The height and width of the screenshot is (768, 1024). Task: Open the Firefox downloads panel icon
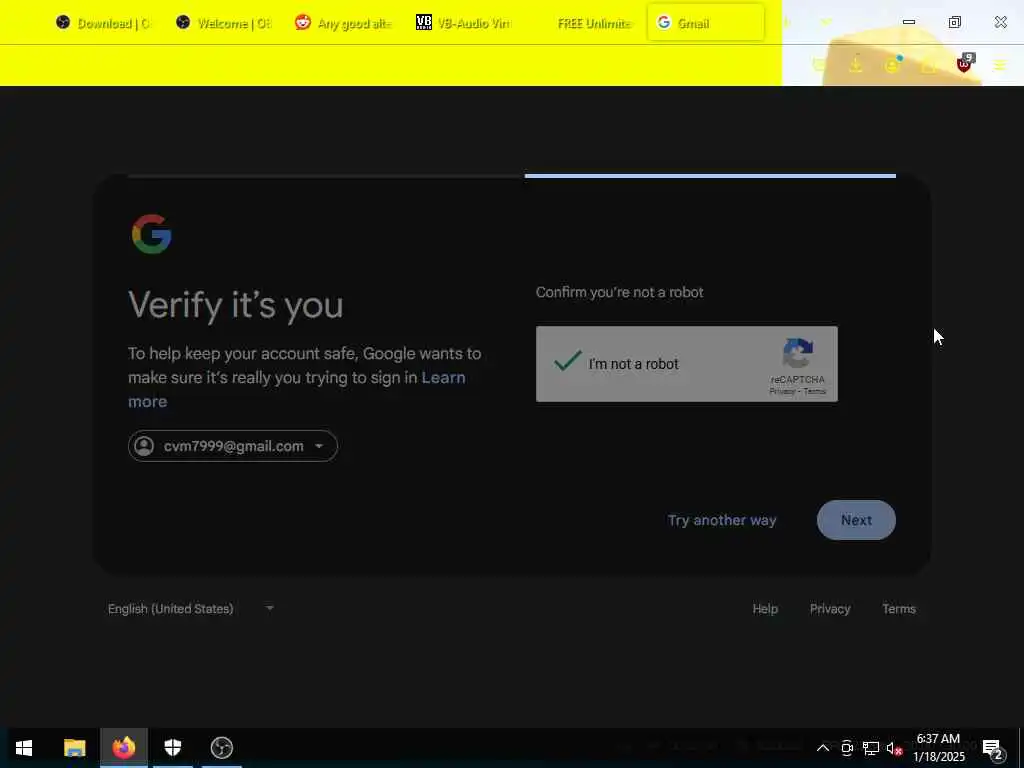click(x=856, y=64)
